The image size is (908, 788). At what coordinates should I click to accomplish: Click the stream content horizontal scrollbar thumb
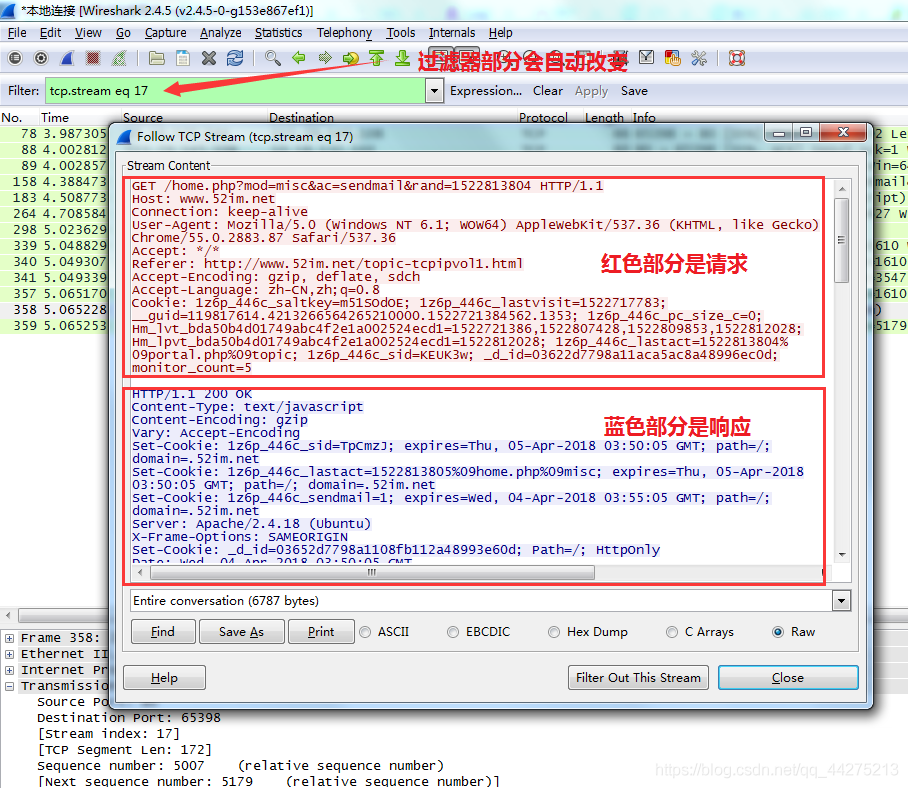[372, 573]
